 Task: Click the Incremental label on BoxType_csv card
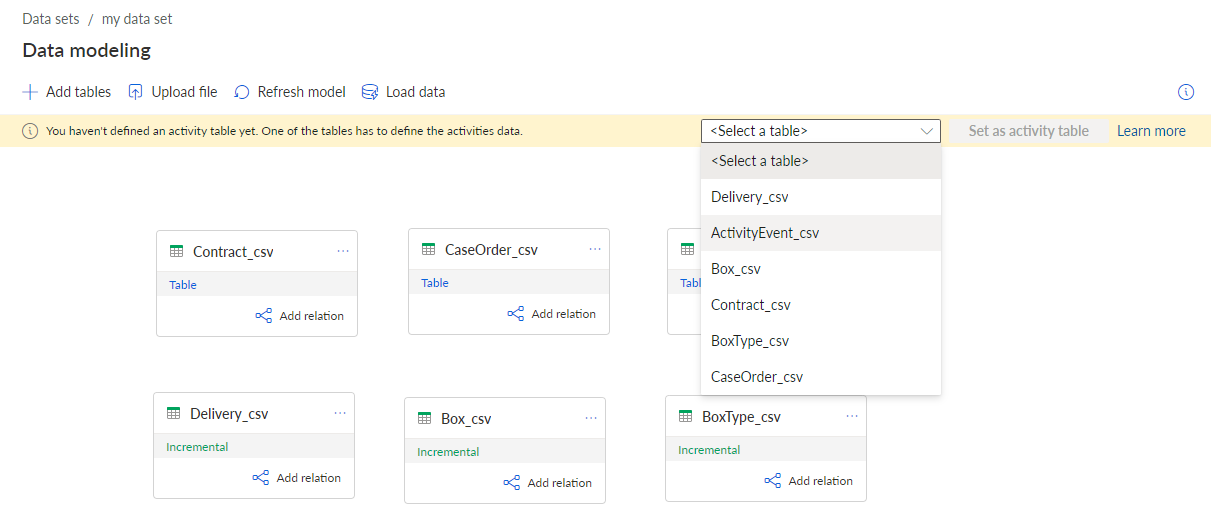pyautogui.click(x=709, y=450)
